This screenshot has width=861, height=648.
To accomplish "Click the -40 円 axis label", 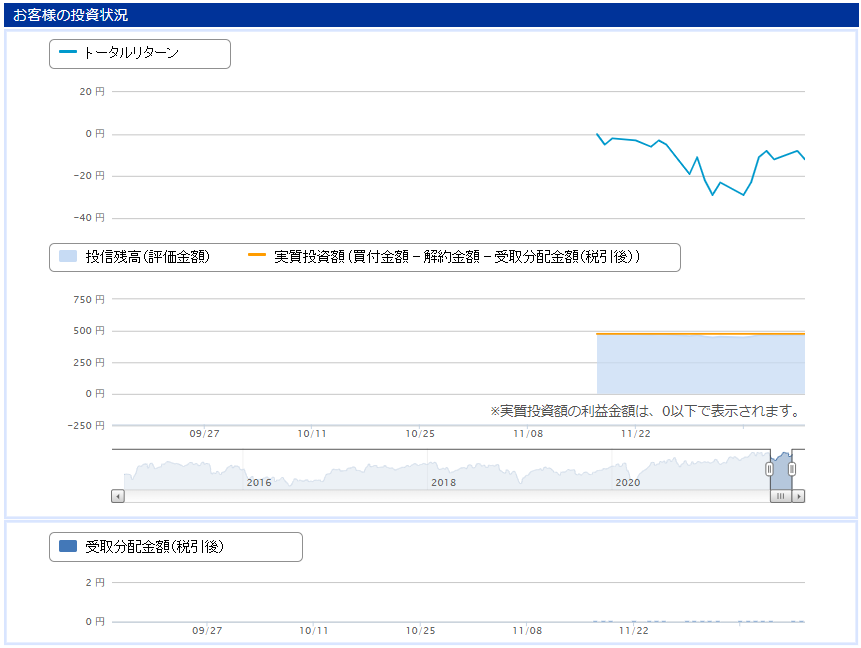I will point(89,218).
